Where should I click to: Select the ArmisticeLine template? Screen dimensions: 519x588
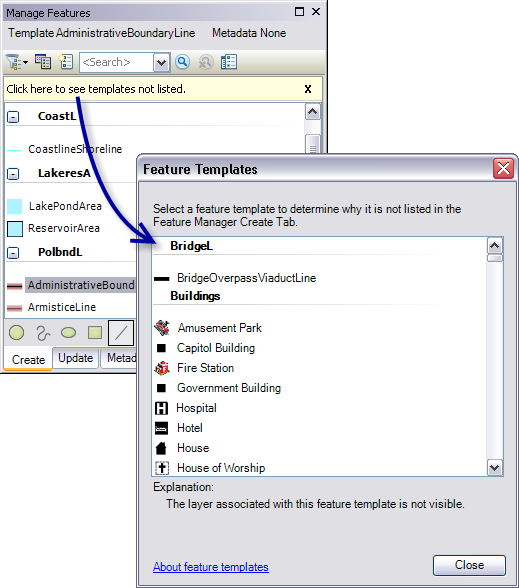62,307
